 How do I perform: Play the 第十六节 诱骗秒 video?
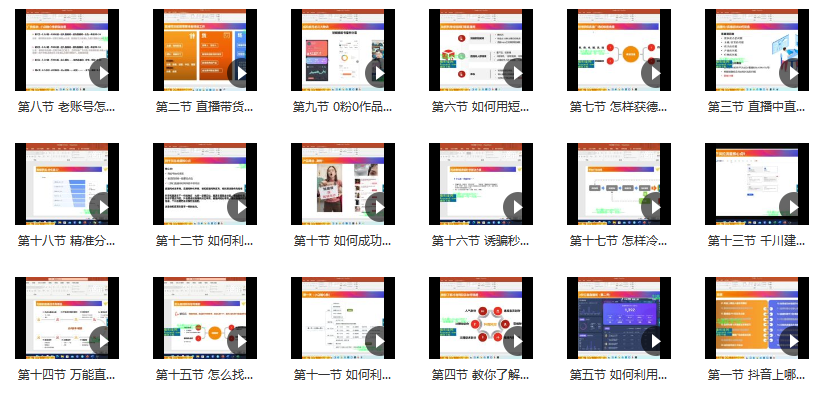[518, 208]
